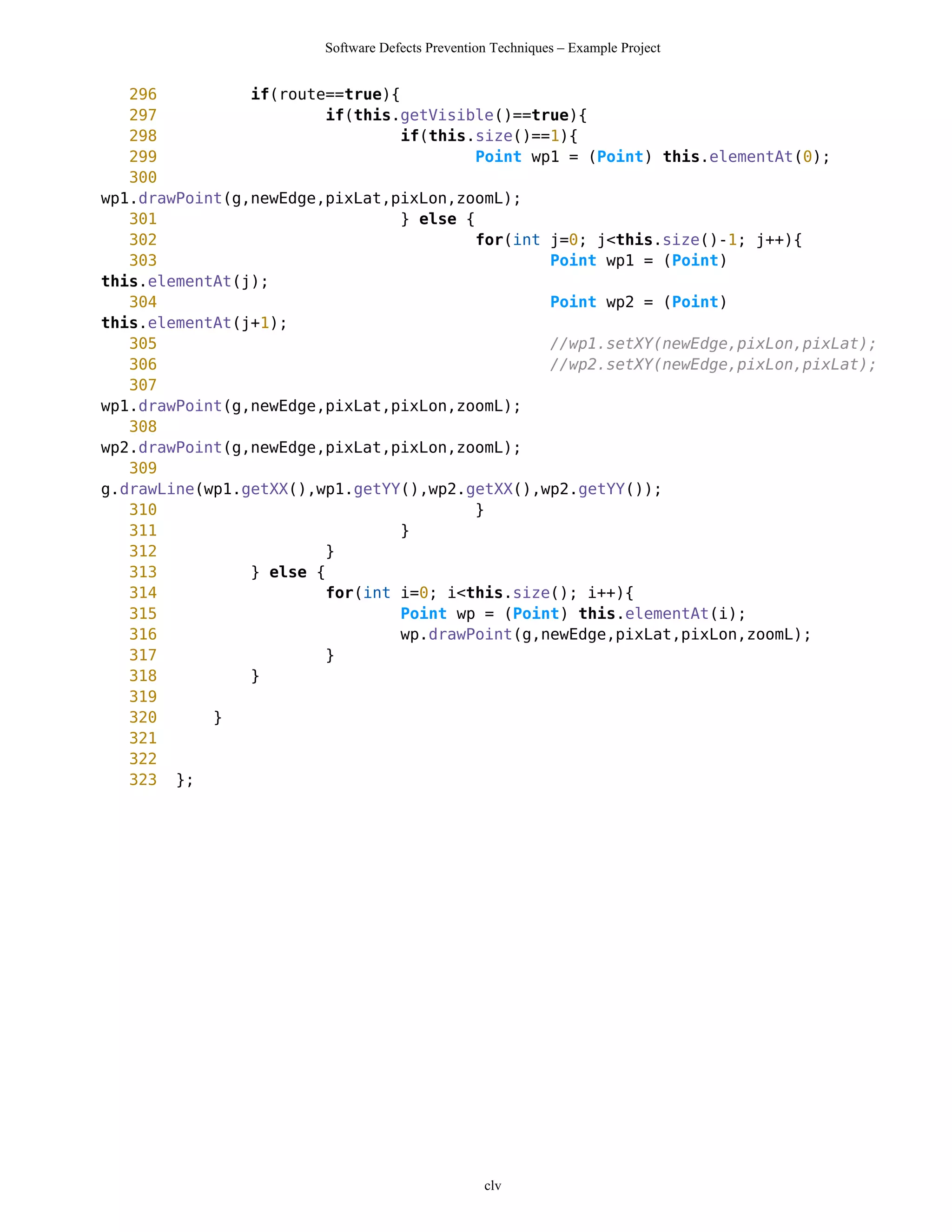Click 'Point wp1 = (Point) this.elementAt(0);' line
This screenshot has height=1232, width=952.
click(653, 157)
